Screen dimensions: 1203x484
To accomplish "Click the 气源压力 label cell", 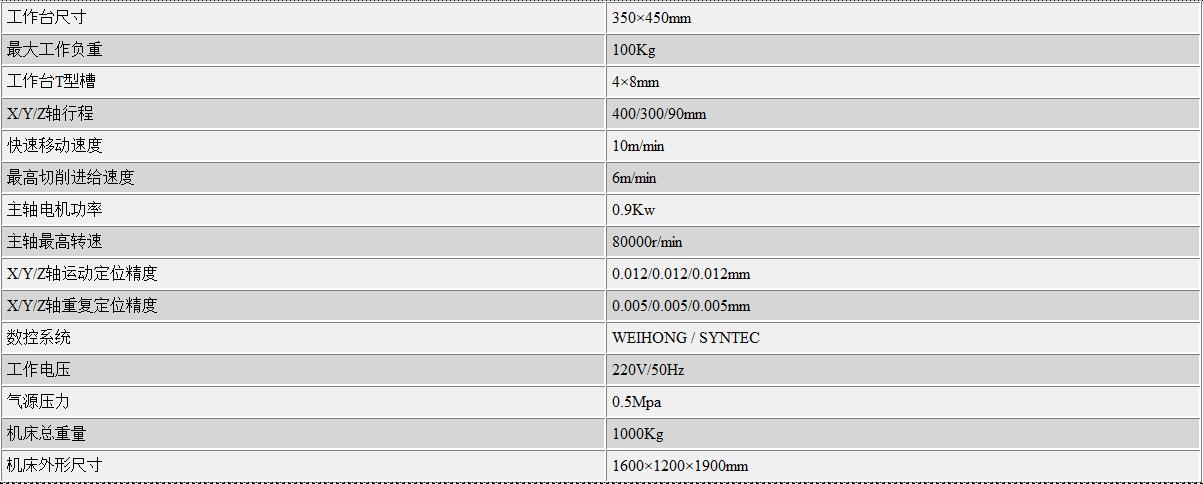I will [x=303, y=402].
